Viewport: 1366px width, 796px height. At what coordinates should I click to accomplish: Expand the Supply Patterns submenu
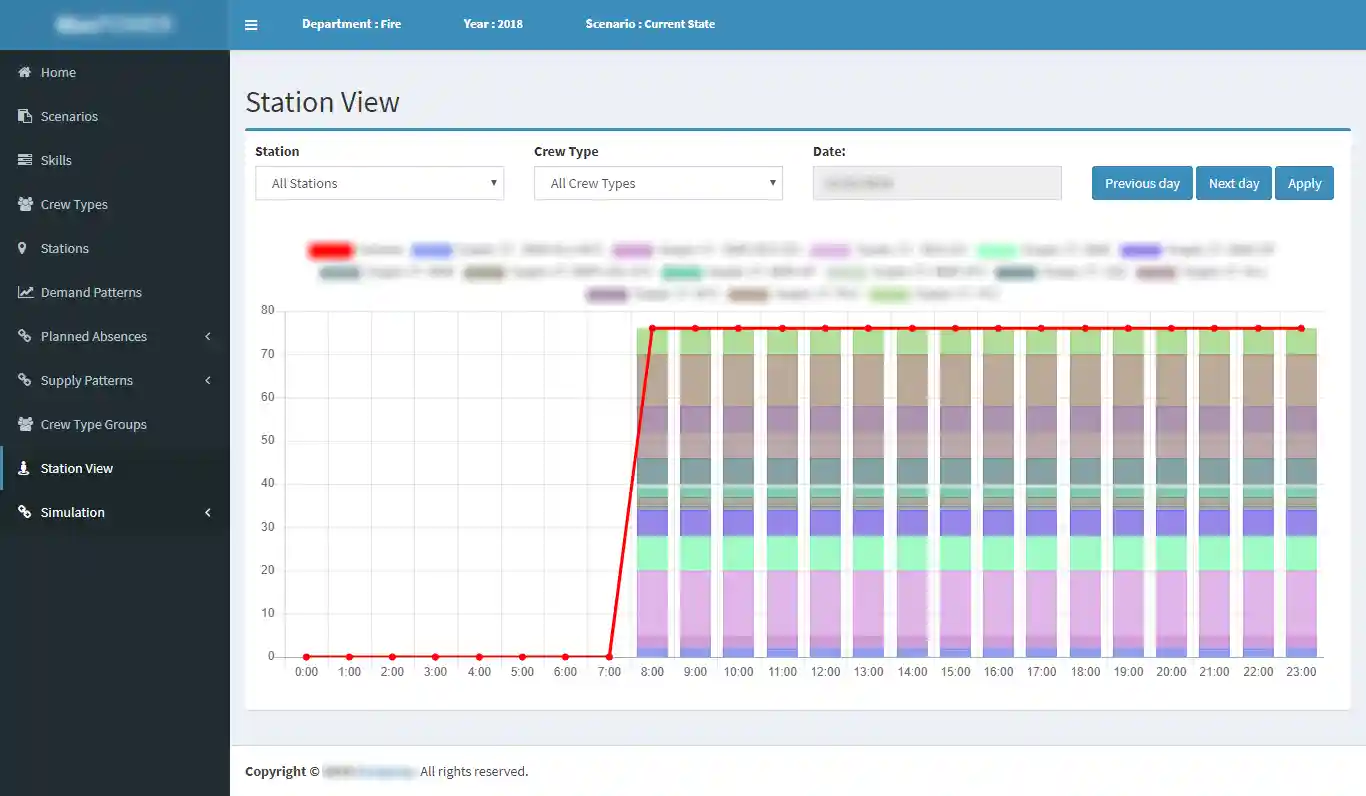(208, 381)
